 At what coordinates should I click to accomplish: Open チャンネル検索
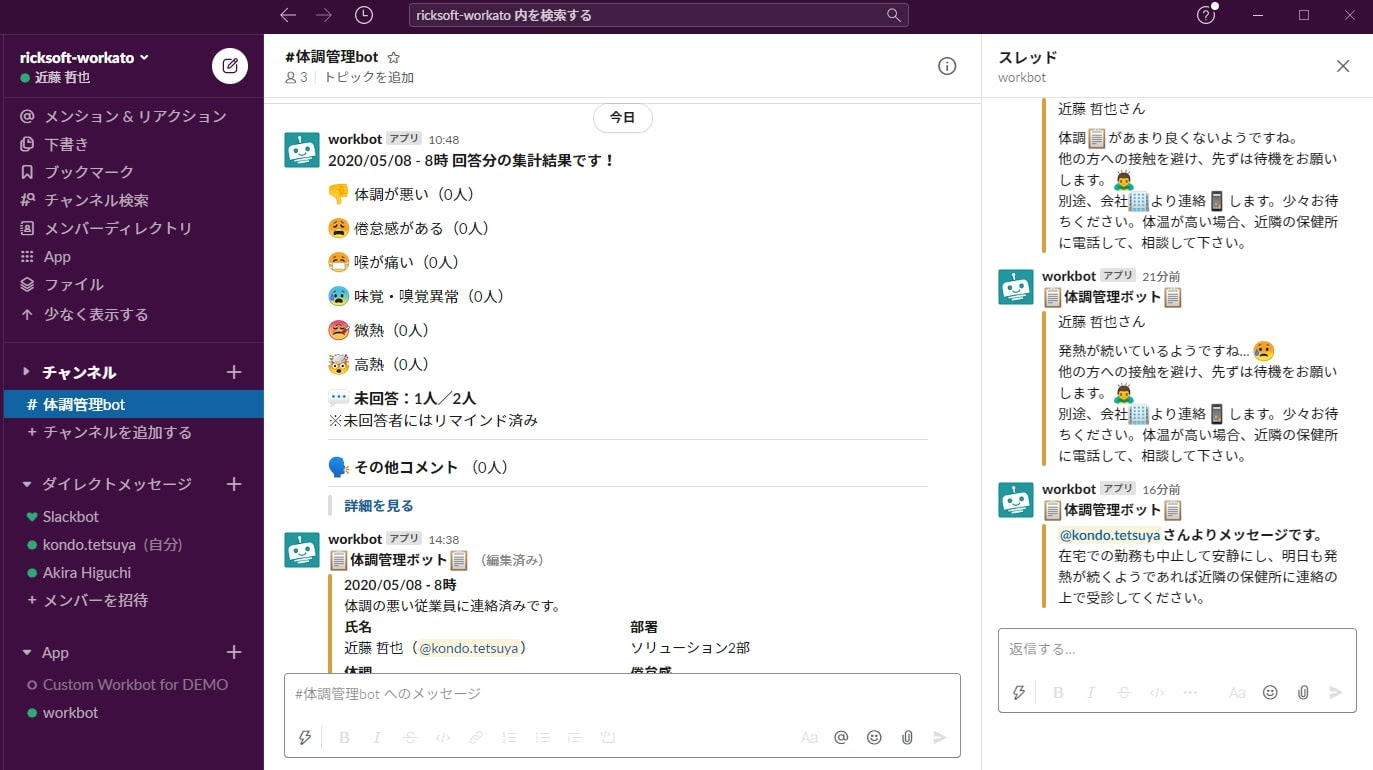click(x=132, y=200)
